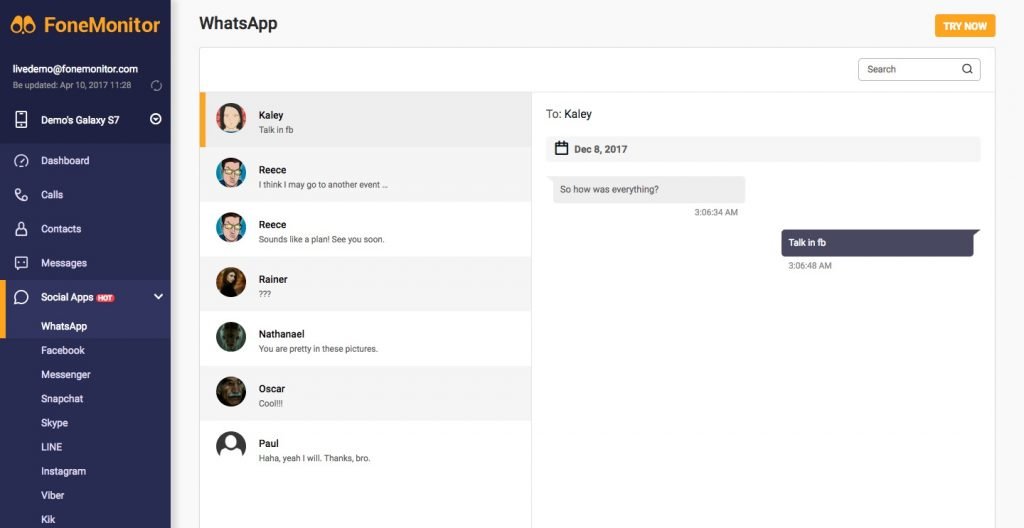Click the HOT badge next to Social Apps
The height and width of the screenshot is (528, 1024).
[105, 298]
